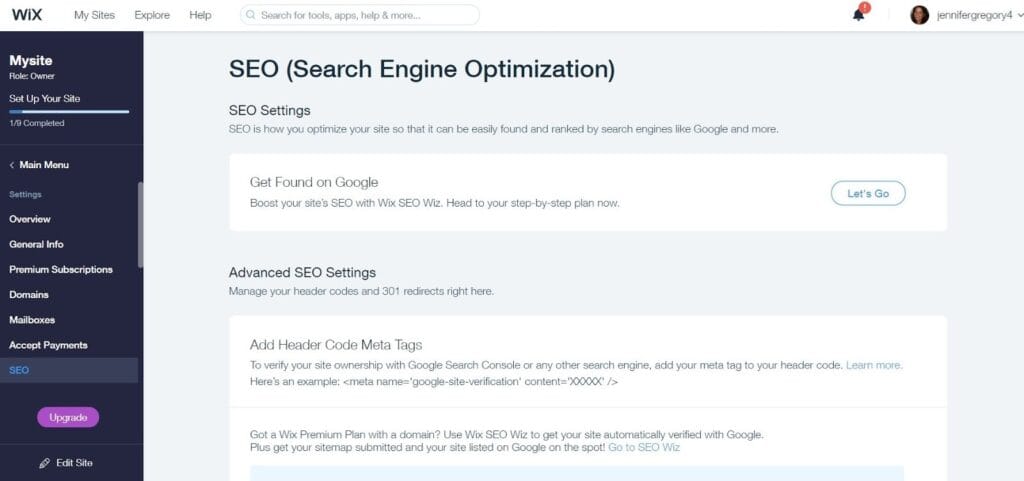Click the Wix logo
Image resolution: width=1024 pixels, height=481 pixels.
tap(25, 15)
